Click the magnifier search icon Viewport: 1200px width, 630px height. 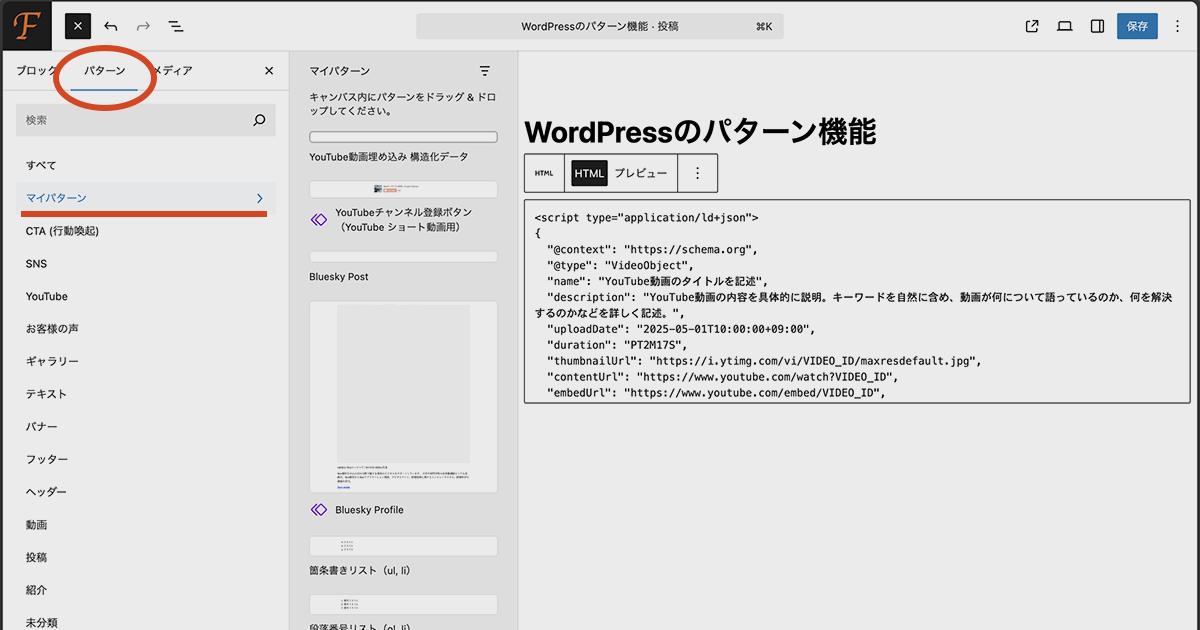[x=259, y=120]
